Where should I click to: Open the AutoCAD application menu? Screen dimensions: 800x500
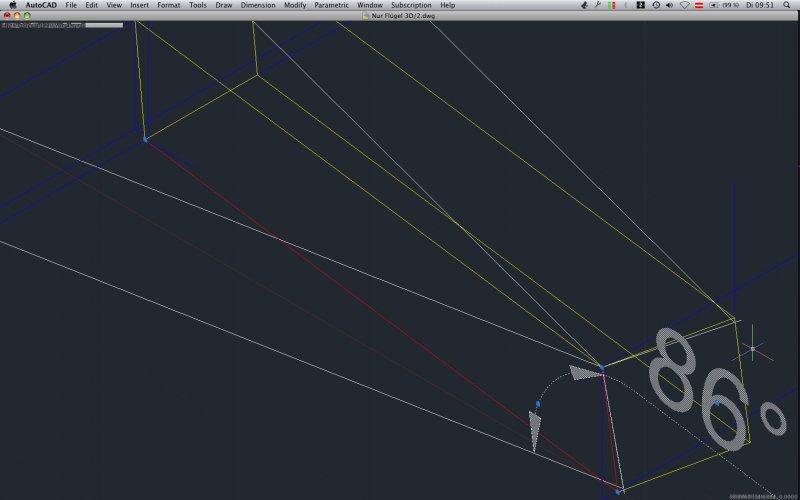(41, 5)
